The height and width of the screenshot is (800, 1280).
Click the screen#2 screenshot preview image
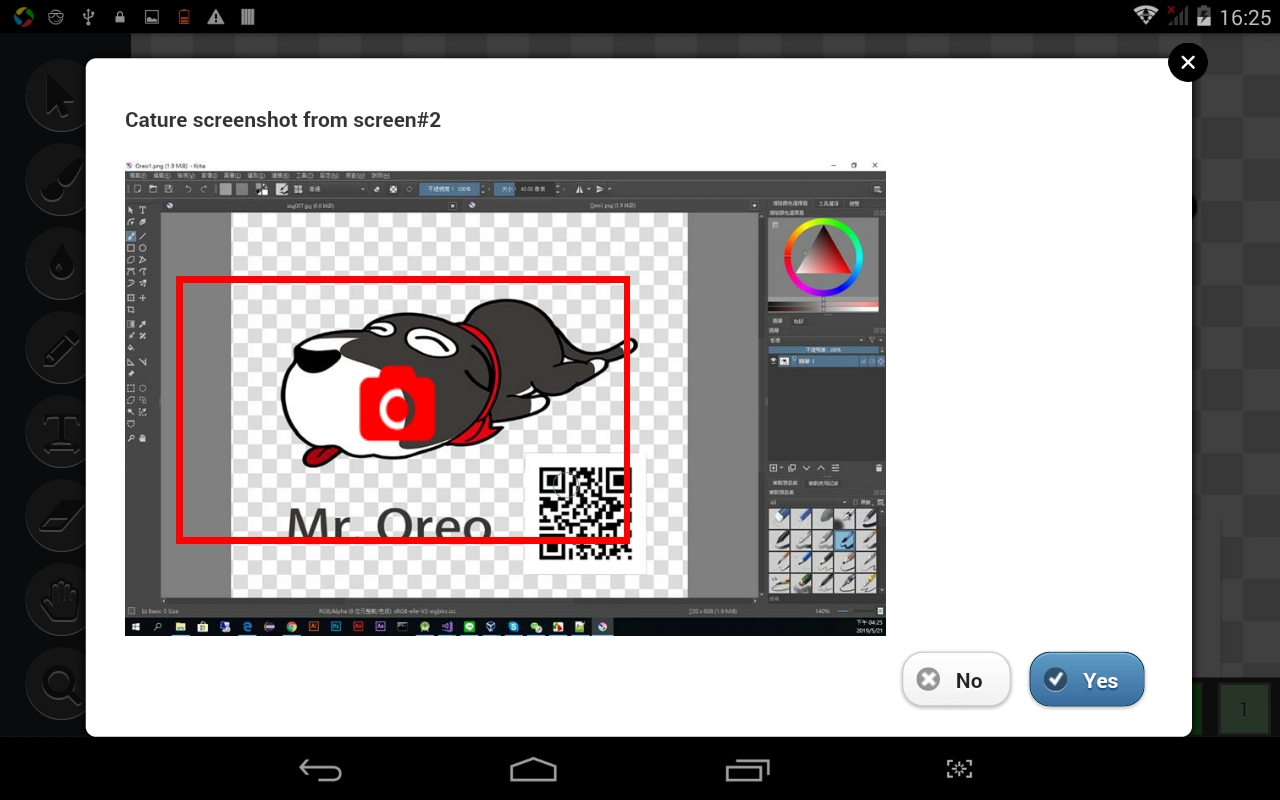[505, 398]
